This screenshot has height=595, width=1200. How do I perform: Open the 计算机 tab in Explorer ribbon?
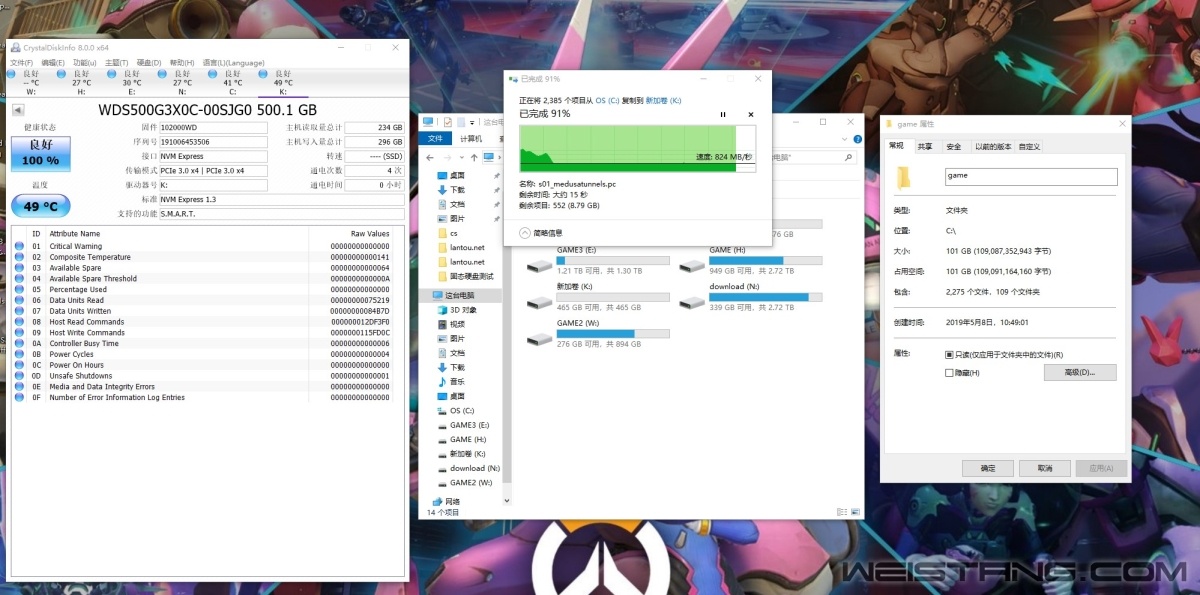tap(471, 139)
